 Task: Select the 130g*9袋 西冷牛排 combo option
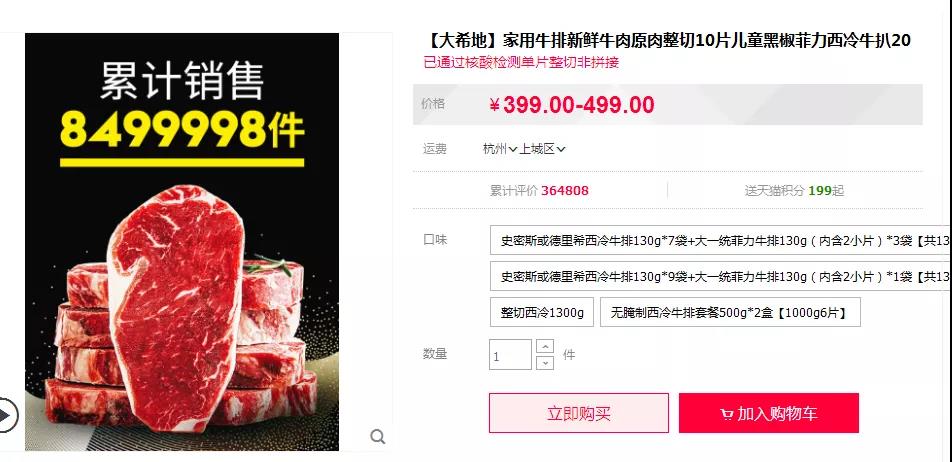pos(721,276)
